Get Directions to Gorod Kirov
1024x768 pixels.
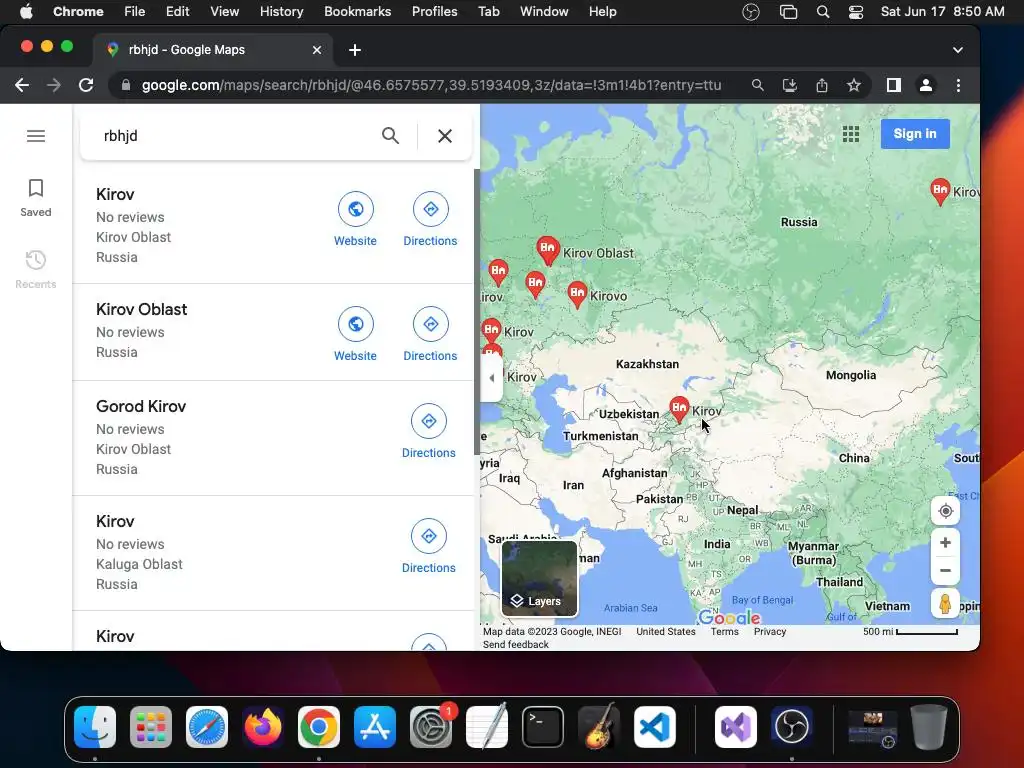click(429, 431)
